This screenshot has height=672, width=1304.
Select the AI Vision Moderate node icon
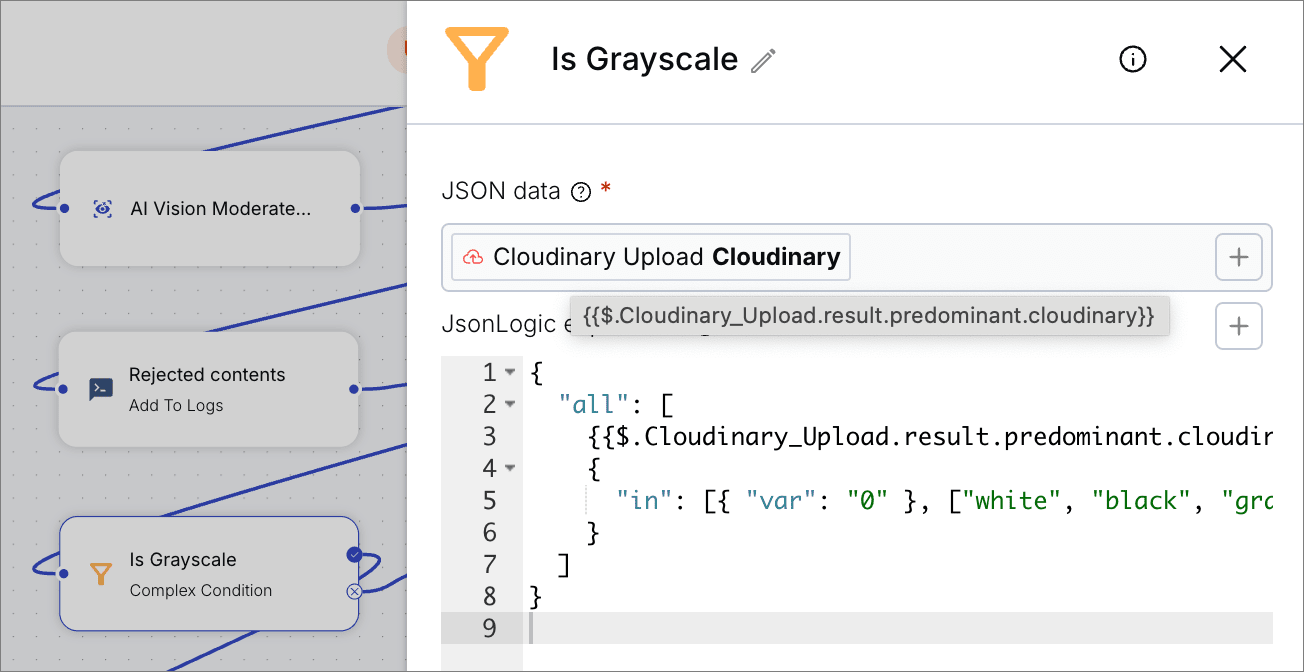pos(102,209)
